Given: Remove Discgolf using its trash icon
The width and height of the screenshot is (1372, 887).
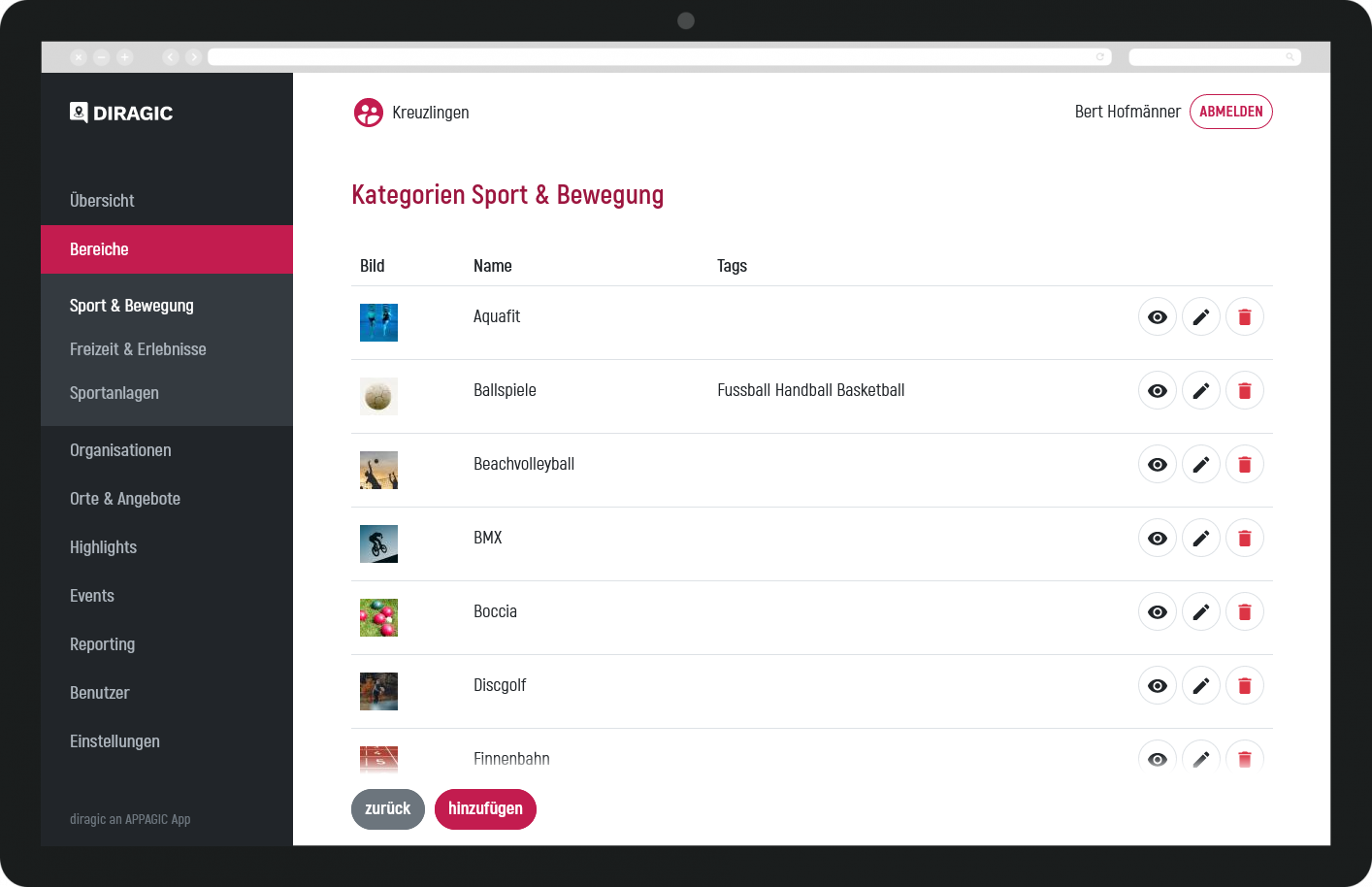Looking at the screenshot, I should [x=1244, y=686].
